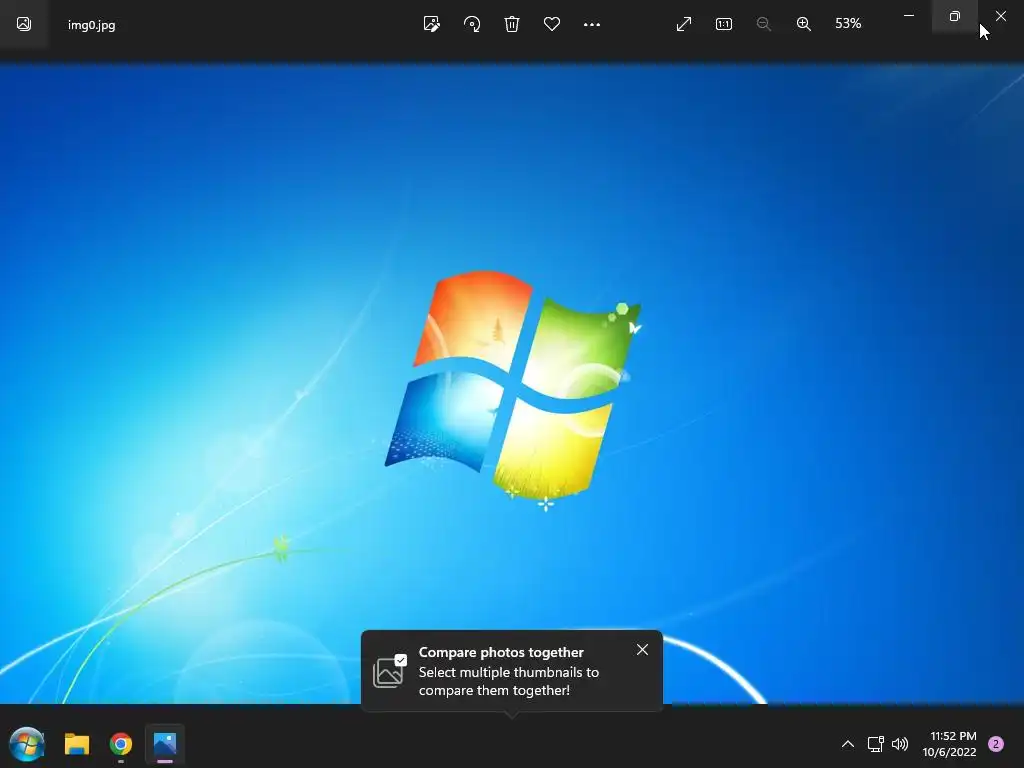The width and height of the screenshot is (1024, 768).
Task: Click the Edit image icon
Action: pyautogui.click(x=431, y=24)
